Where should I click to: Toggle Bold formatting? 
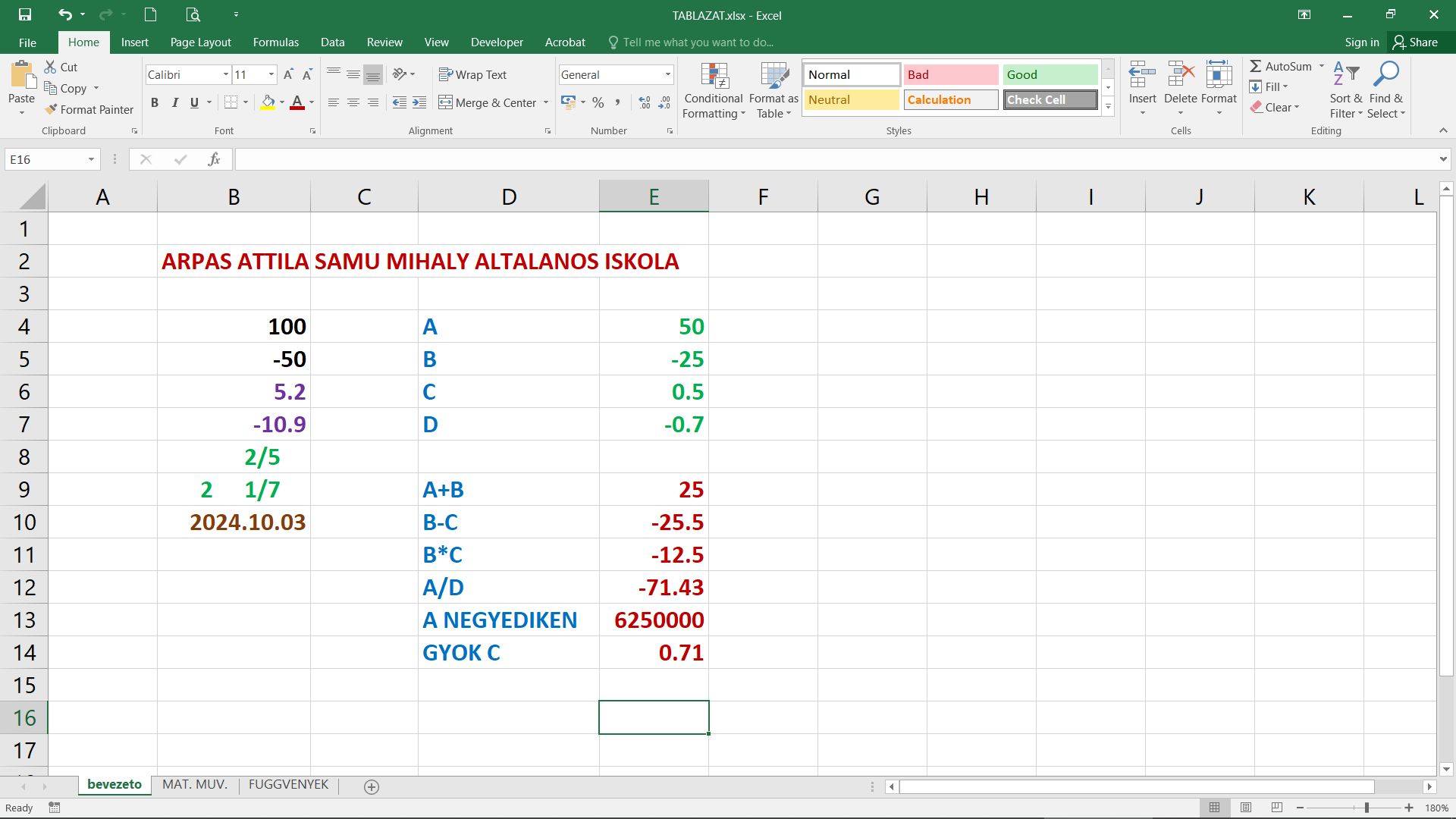tap(155, 102)
